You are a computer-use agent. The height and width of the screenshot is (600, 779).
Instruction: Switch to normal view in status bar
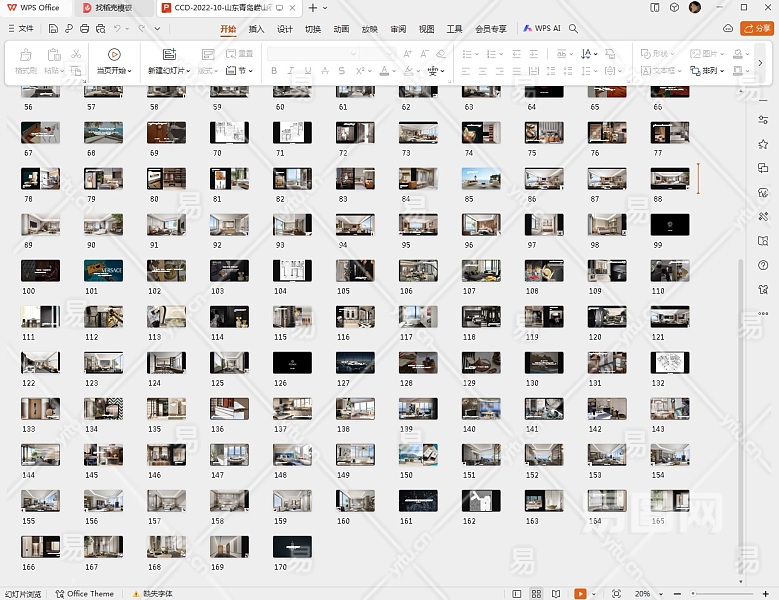(519, 593)
